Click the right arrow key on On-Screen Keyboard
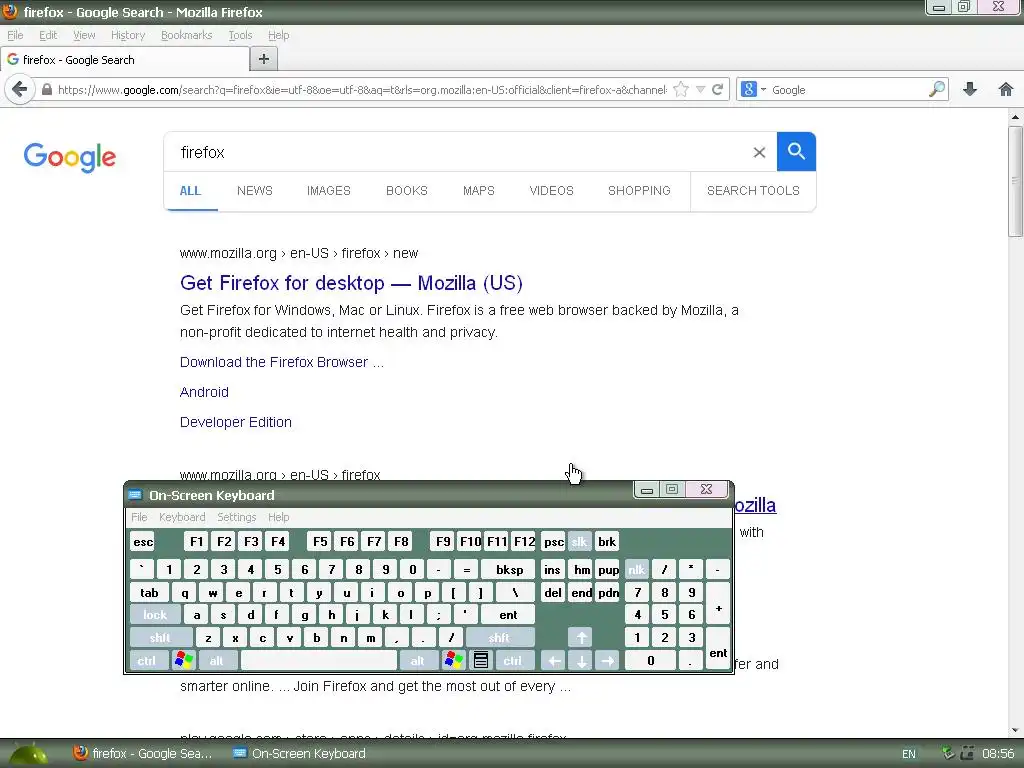Screen dimensions: 1024x768 (x=607, y=660)
